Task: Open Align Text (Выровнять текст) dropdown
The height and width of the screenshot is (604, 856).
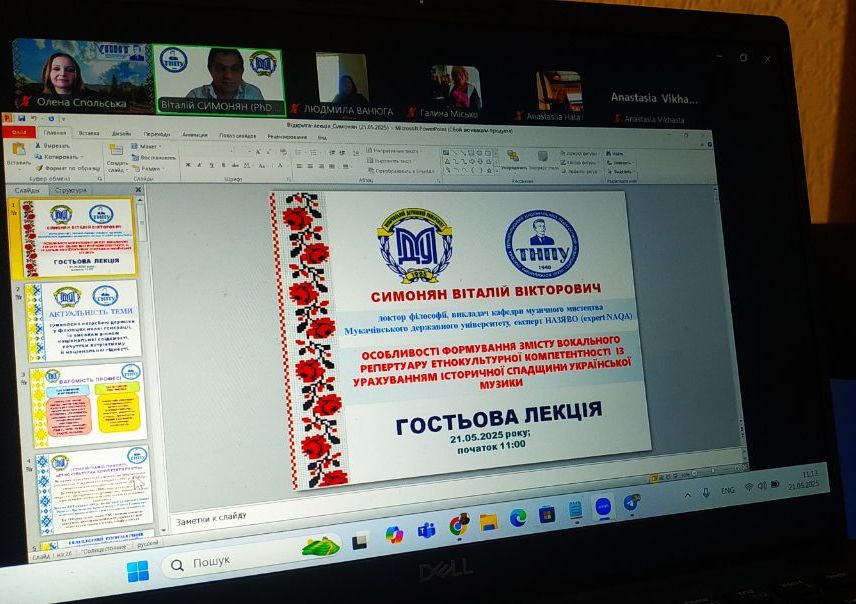Action: pos(390,161)
